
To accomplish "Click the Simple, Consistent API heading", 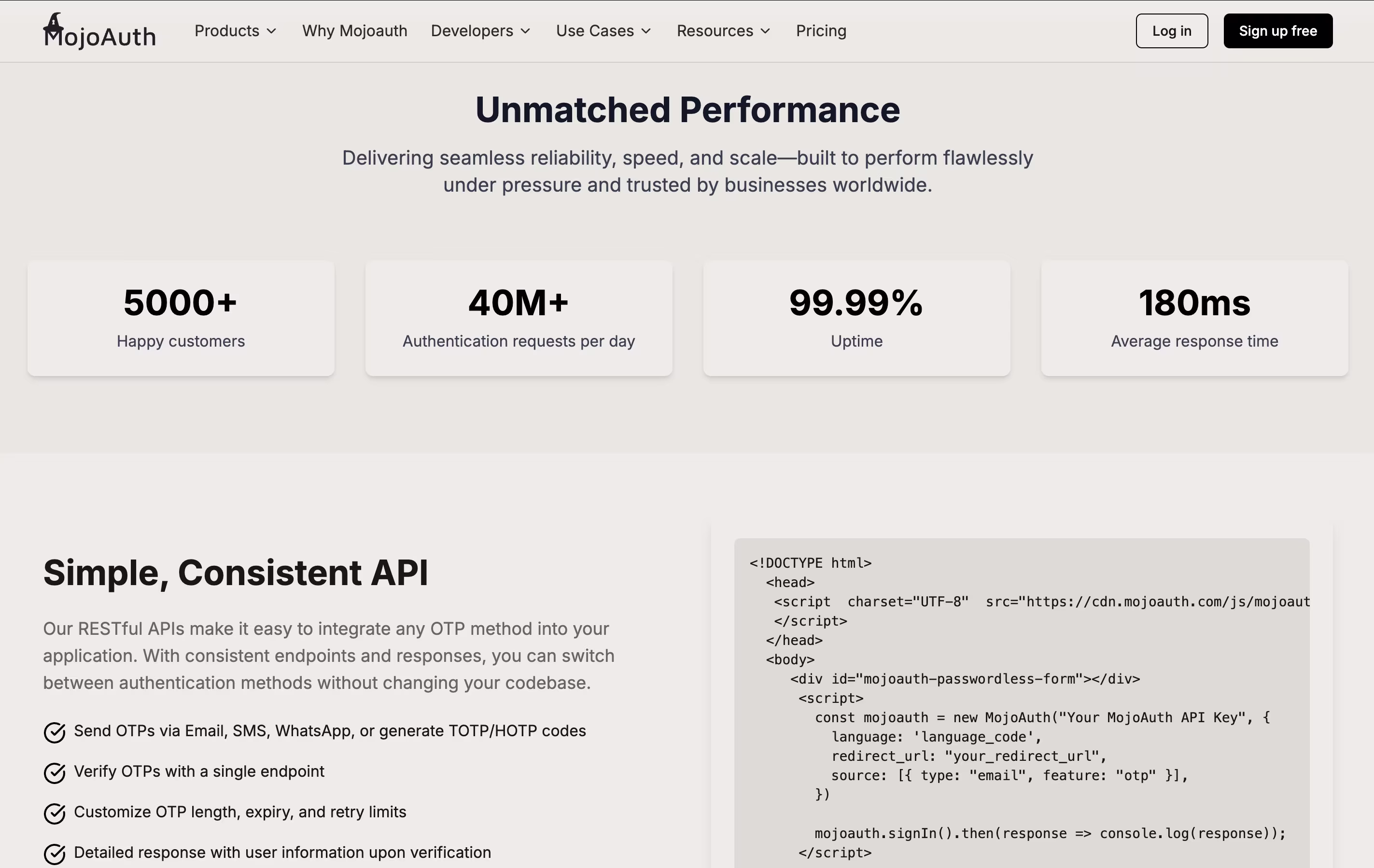I will 236,573.
